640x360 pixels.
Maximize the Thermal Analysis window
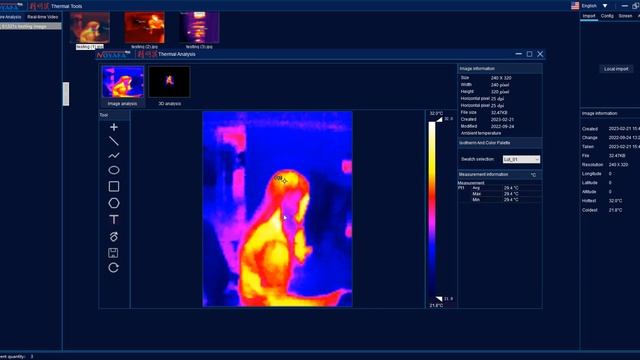coord(529,54)
